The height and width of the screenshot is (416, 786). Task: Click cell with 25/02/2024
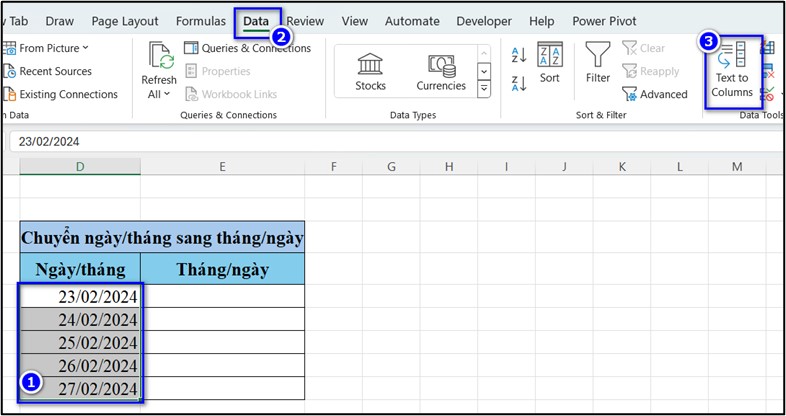[x=80, y=342]
